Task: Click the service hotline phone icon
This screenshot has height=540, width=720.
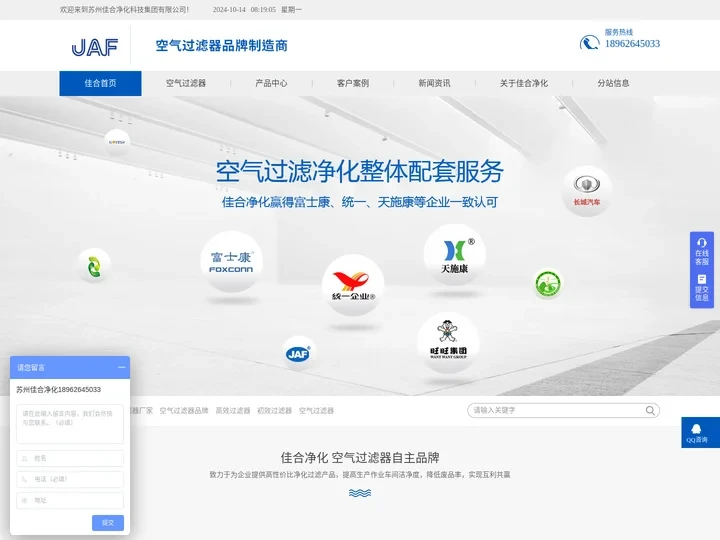Action: tap(589, 43)
